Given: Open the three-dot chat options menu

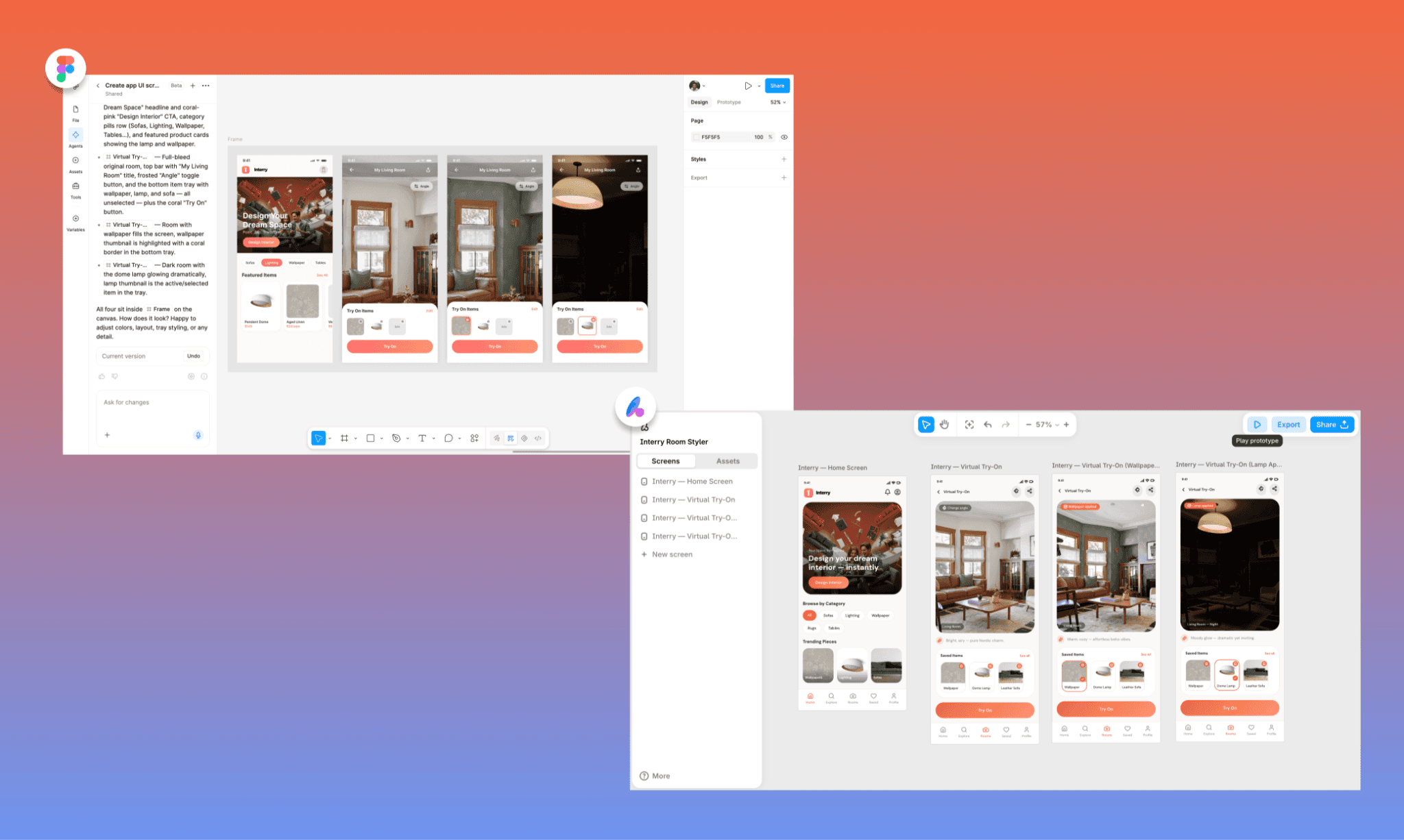Looking at the screenshot, I should [206, 86].
